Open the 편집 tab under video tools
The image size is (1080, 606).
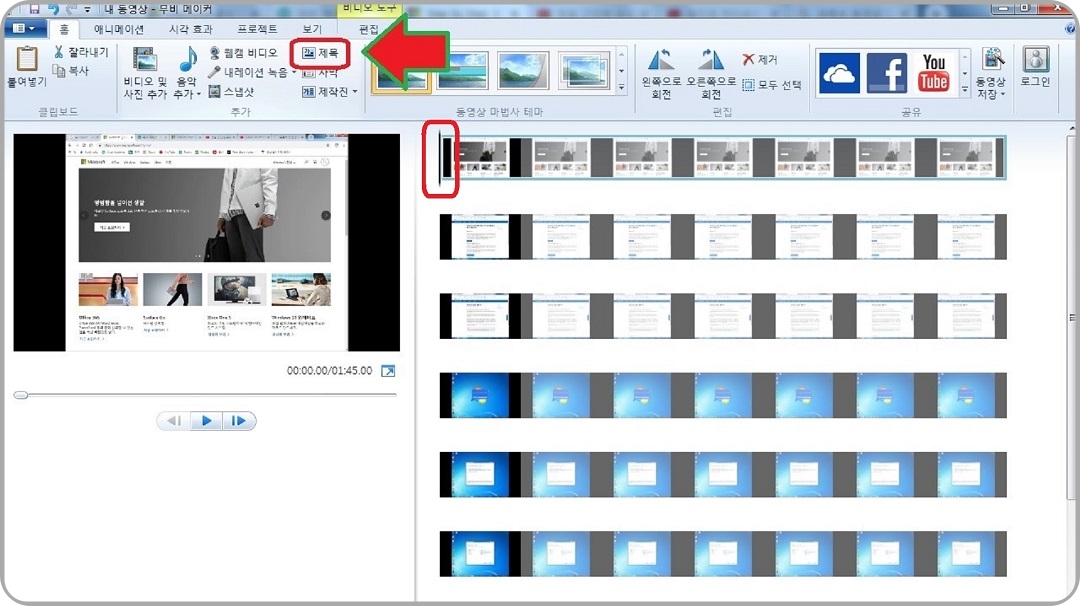(x=368, y=29)
